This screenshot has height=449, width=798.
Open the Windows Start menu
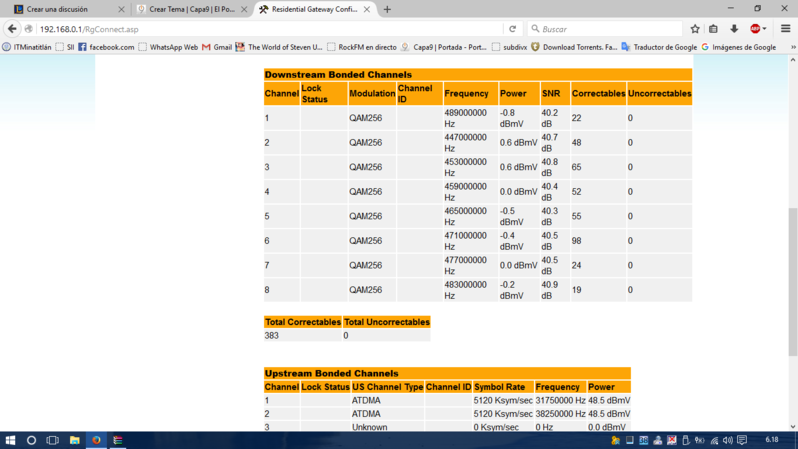pos(11,440)
